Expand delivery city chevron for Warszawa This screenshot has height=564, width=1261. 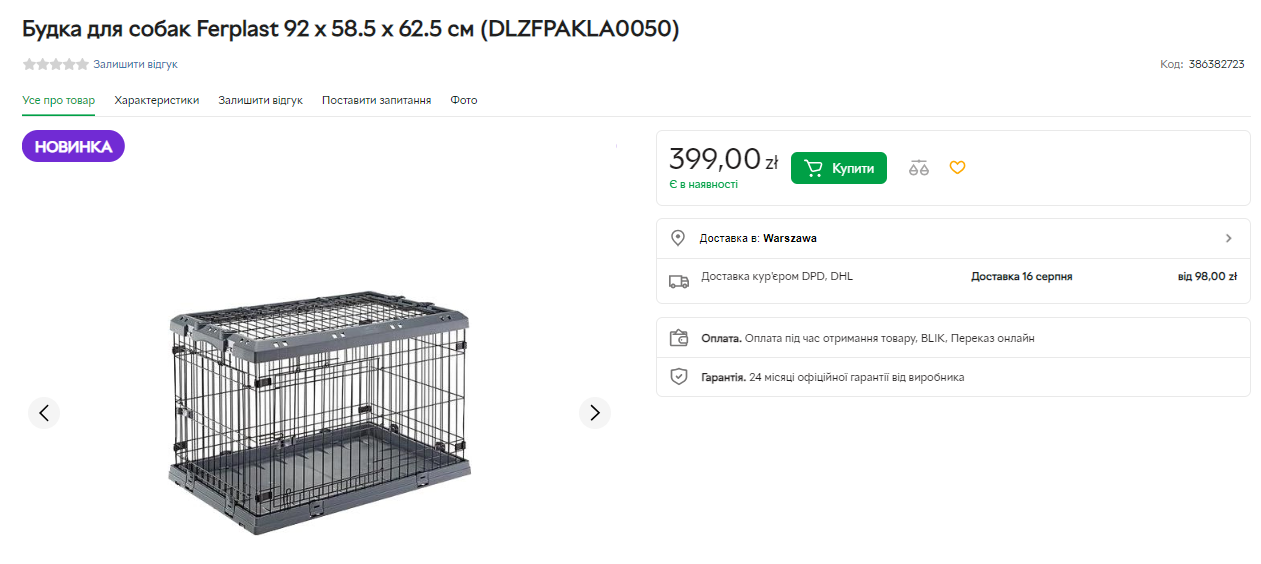click(1228, 238)
